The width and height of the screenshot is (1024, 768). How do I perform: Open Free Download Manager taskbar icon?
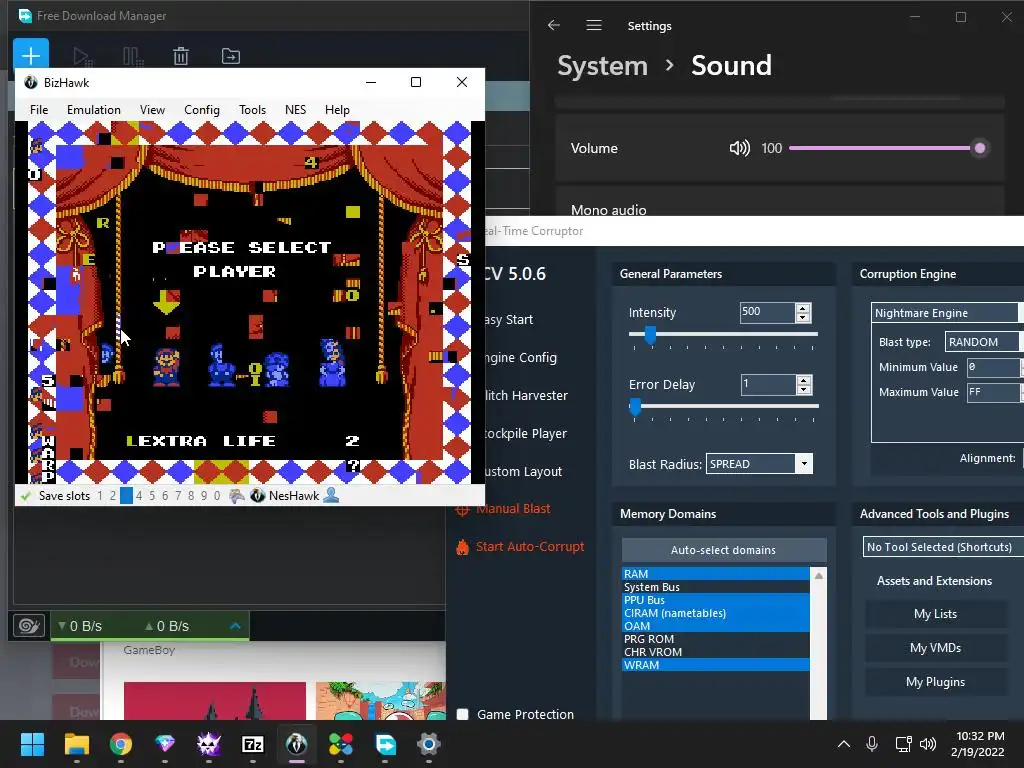[385, 744]
